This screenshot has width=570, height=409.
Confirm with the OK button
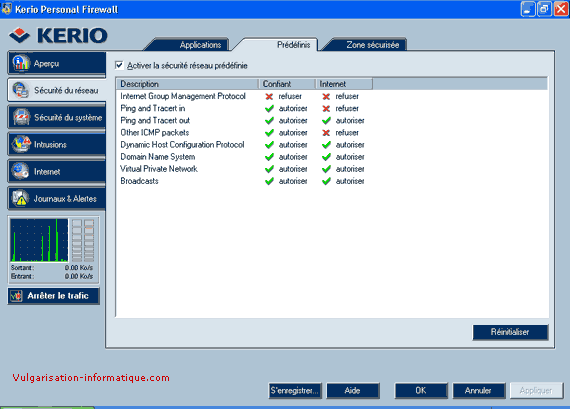tap(421, 390)
